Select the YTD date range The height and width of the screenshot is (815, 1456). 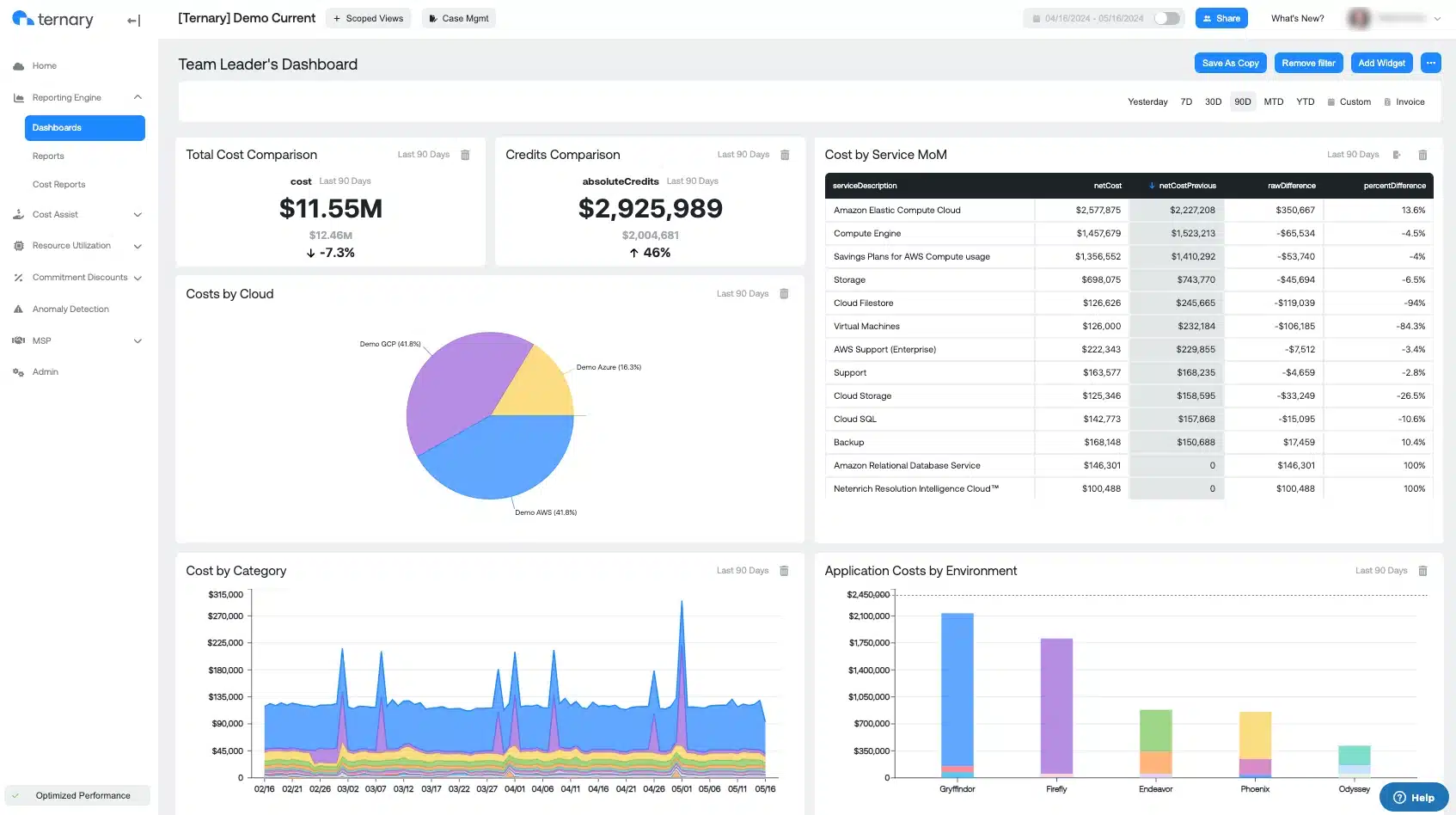tap(1306, 102)
